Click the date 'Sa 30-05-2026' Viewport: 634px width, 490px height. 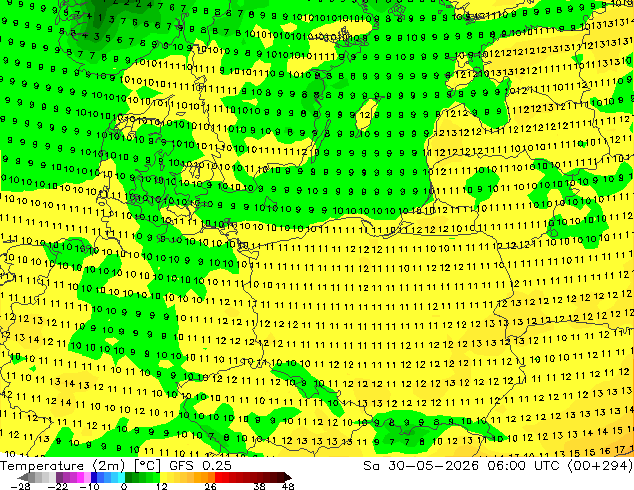tap(422, 466)
